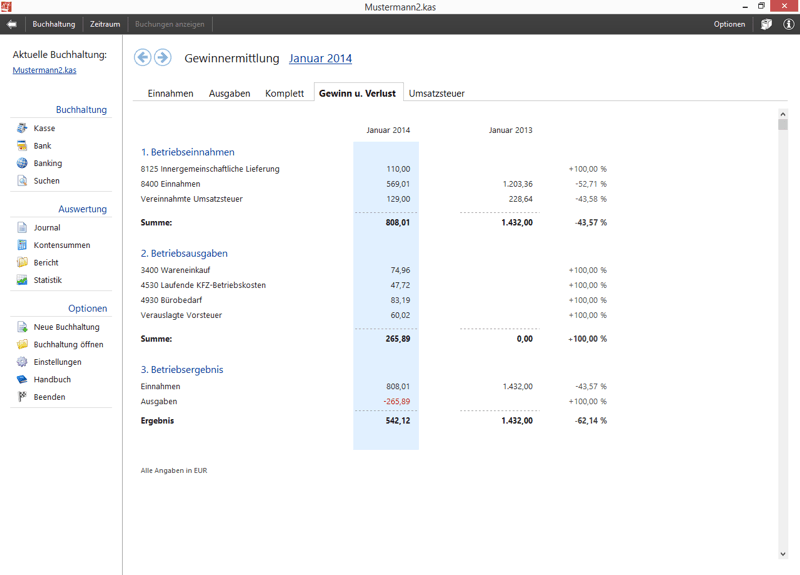Click the Handbuch book icon
Viewport: 800px width, 575px height.
pyautogui.click(x=22, y=379)
